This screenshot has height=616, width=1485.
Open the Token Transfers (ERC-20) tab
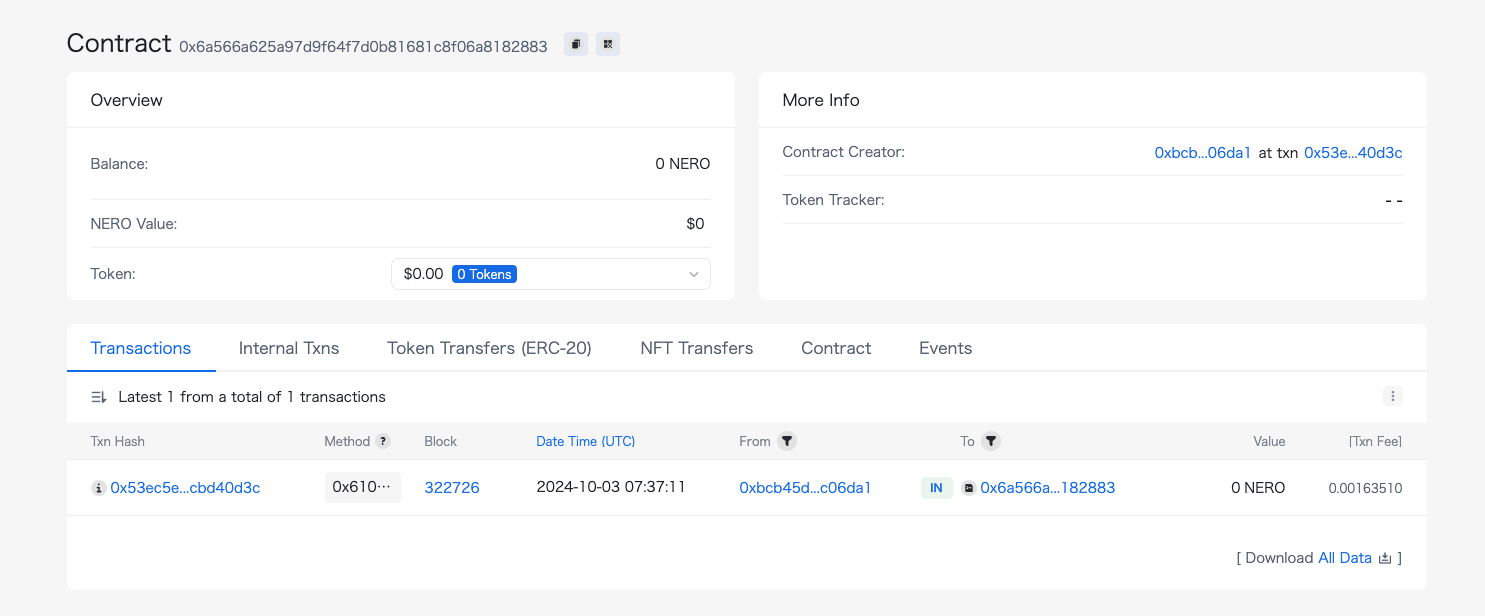[489, 348]
